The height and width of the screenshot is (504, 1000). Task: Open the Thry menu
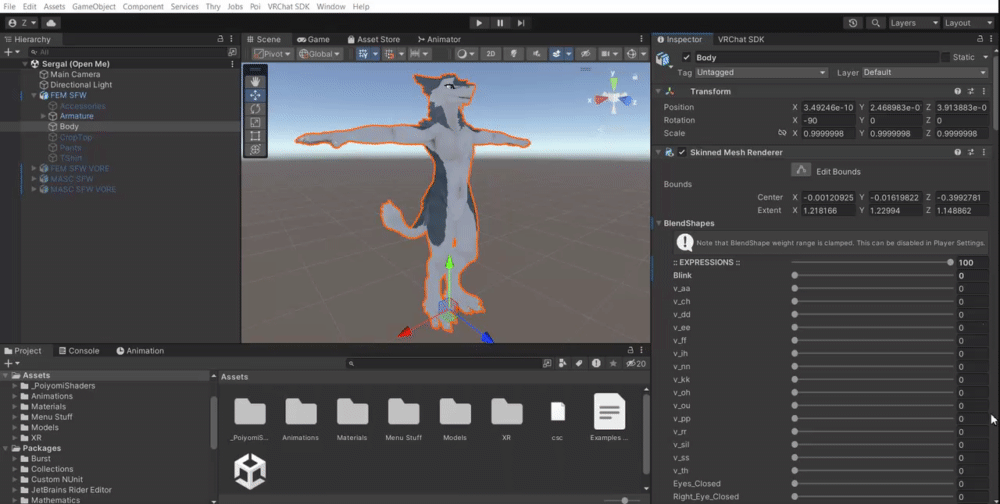213,6
